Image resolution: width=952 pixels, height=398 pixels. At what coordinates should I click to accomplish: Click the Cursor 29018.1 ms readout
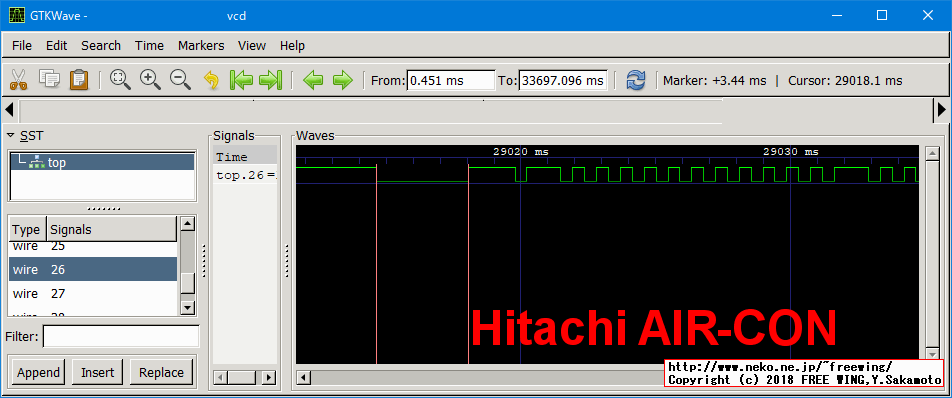845,81
